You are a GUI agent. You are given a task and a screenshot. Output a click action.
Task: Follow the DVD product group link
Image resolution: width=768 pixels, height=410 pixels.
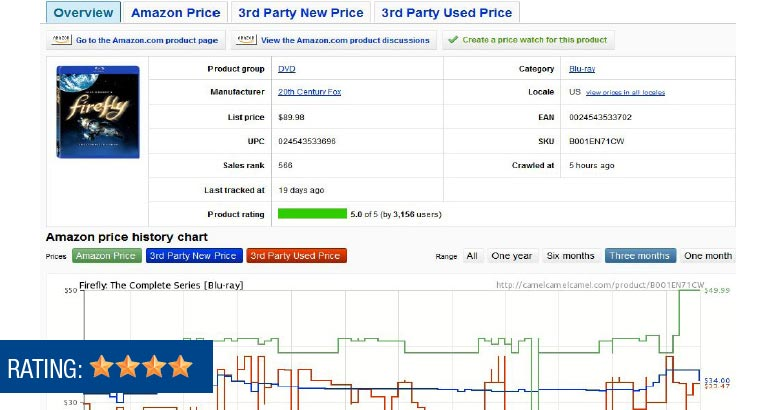click(x=287, y=69)
